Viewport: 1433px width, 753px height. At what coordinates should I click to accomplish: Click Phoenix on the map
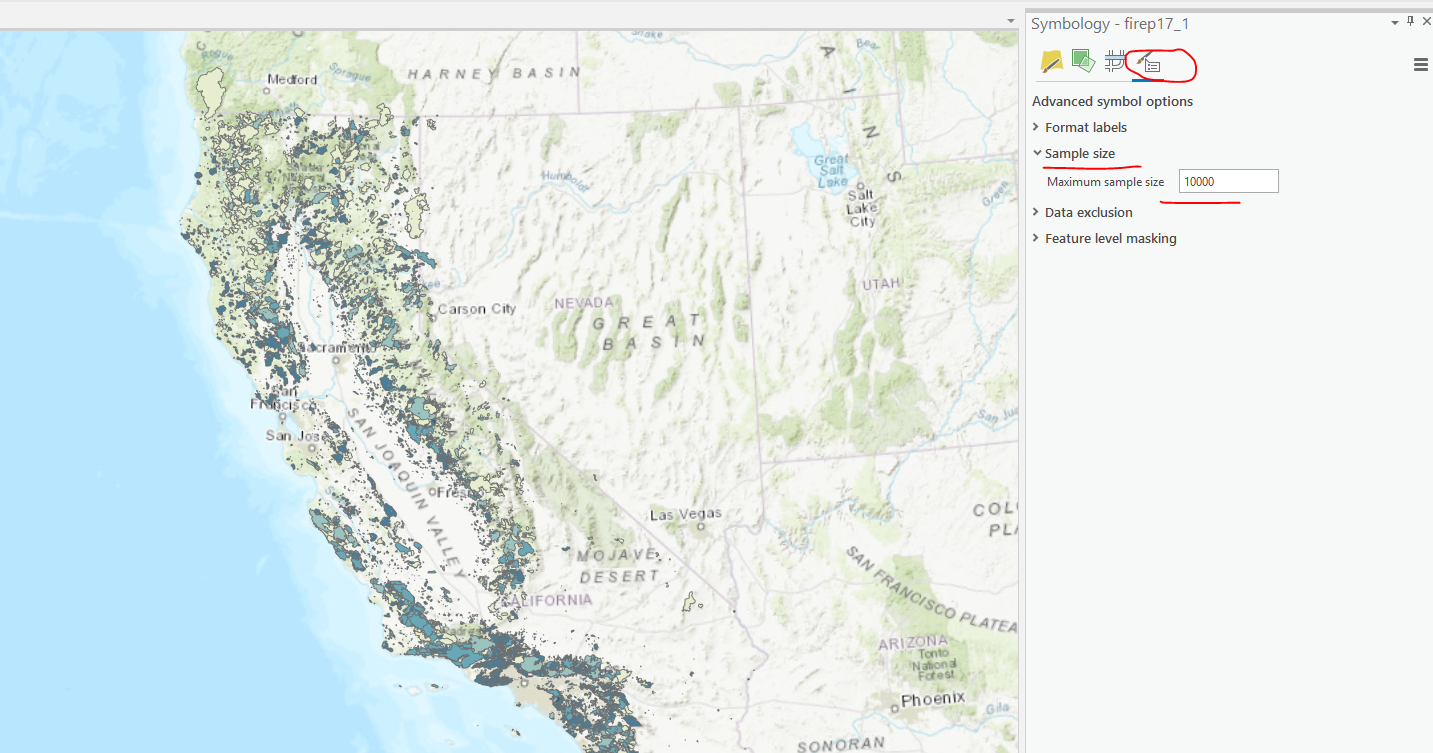pos(932,699)
